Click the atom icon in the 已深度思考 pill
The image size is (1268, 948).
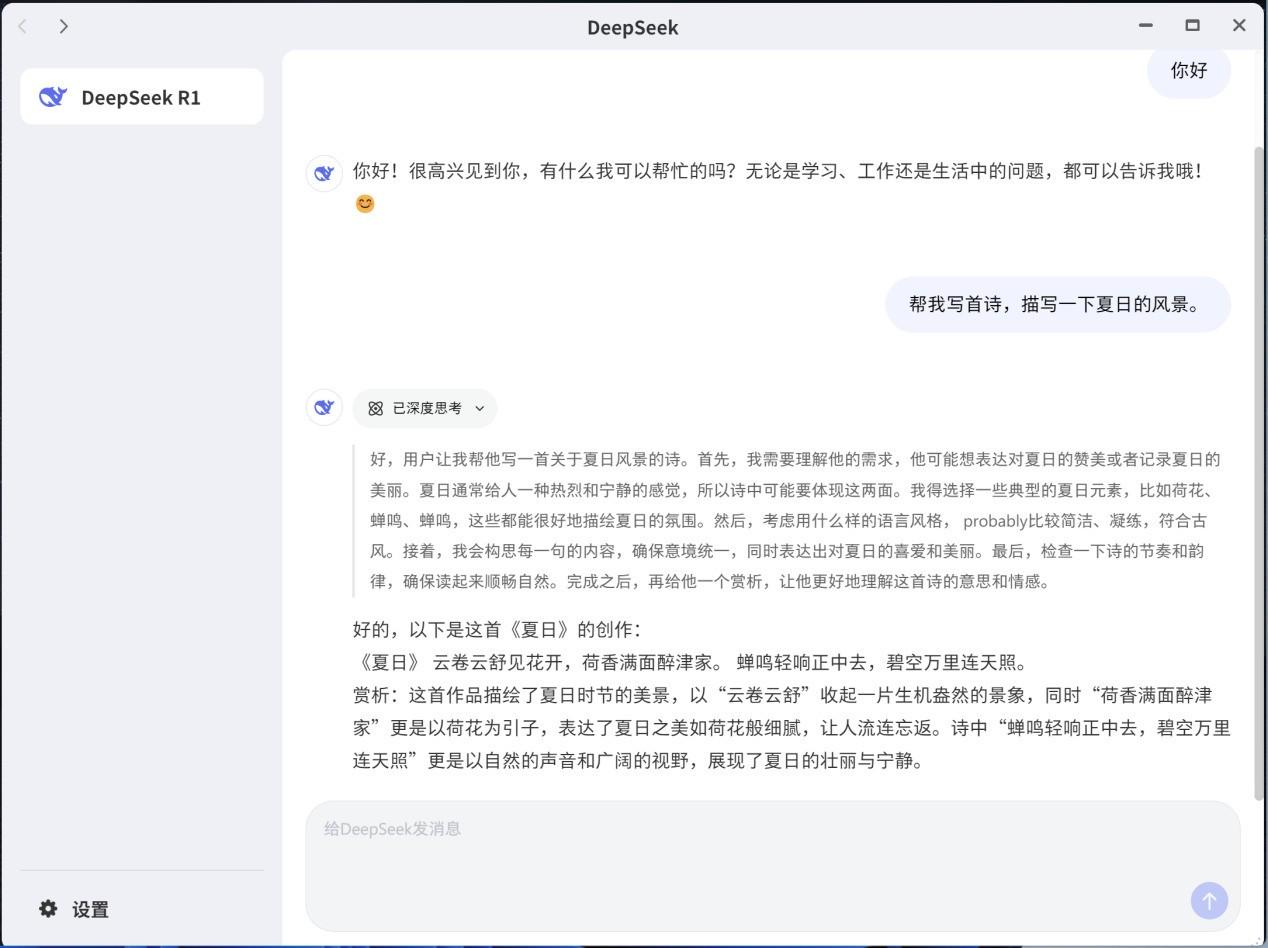click(376, 408)
